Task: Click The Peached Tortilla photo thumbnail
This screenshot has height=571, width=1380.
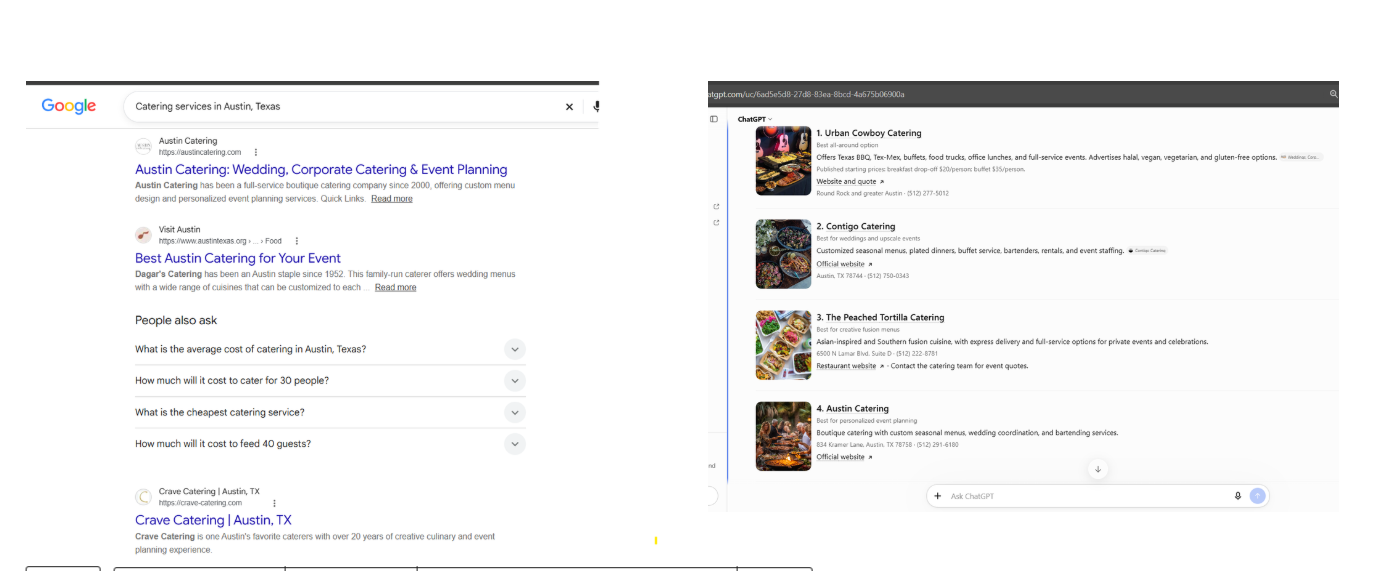Action: click(x=783, y=345)
